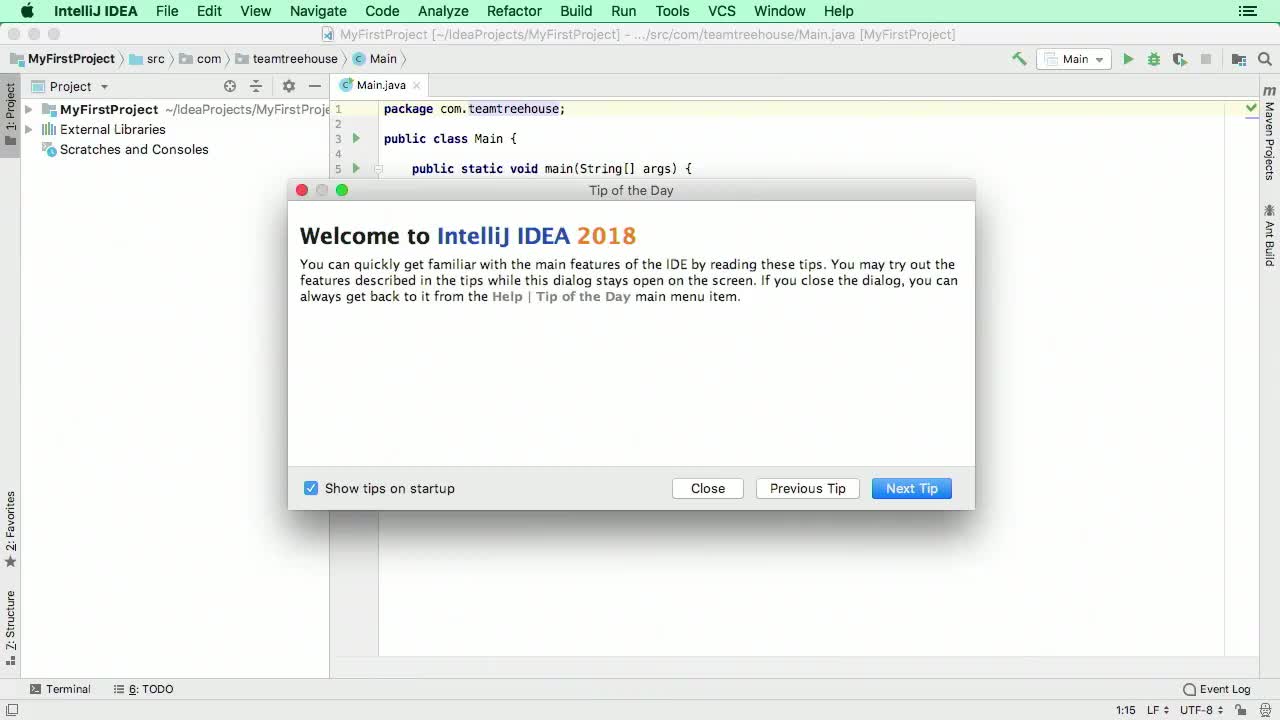Open the 2: Favorites side tab
Viewport: 1280px width, 720px height.
[x=10, y=529]
